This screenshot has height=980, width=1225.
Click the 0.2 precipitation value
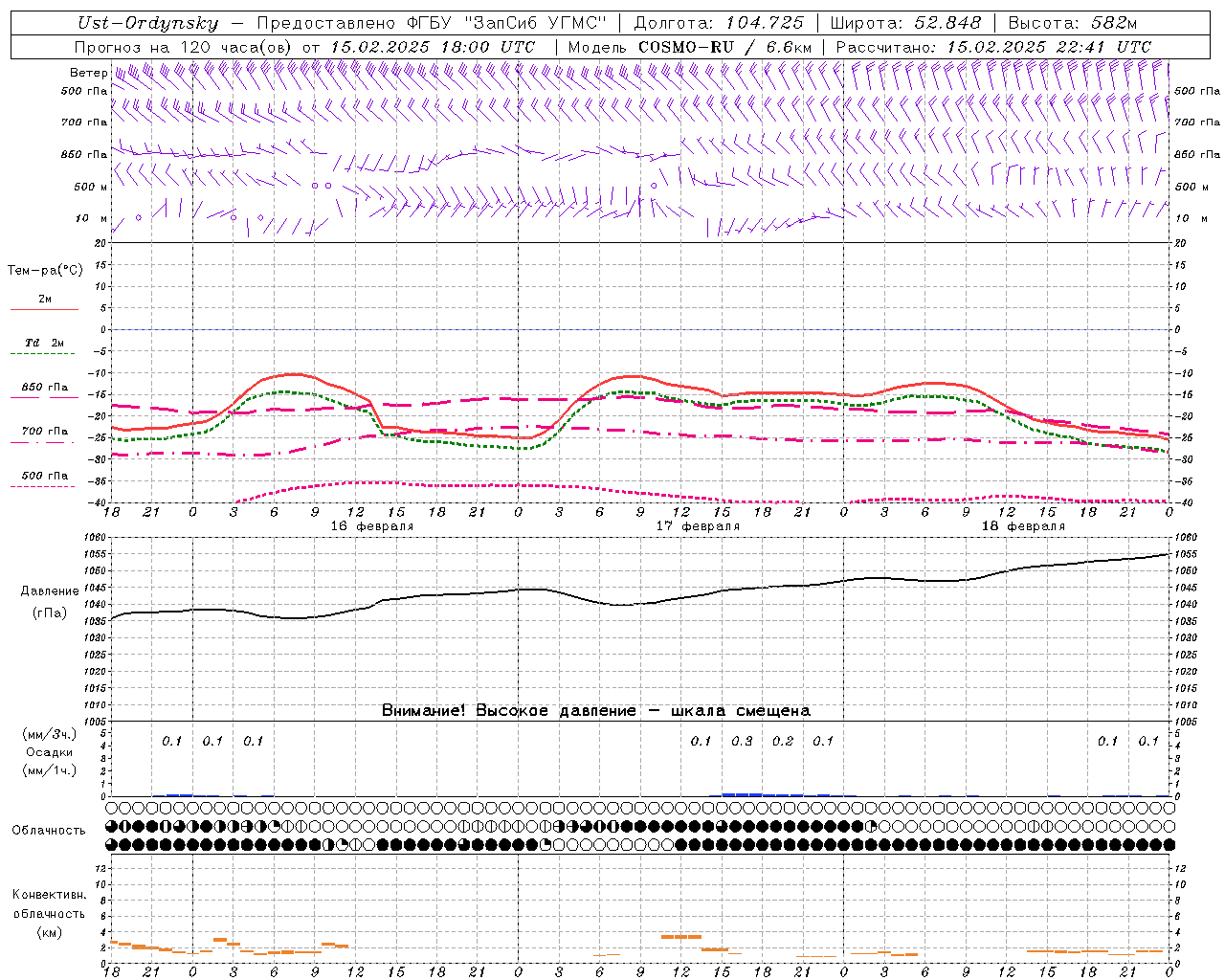(x=783, y=741)
